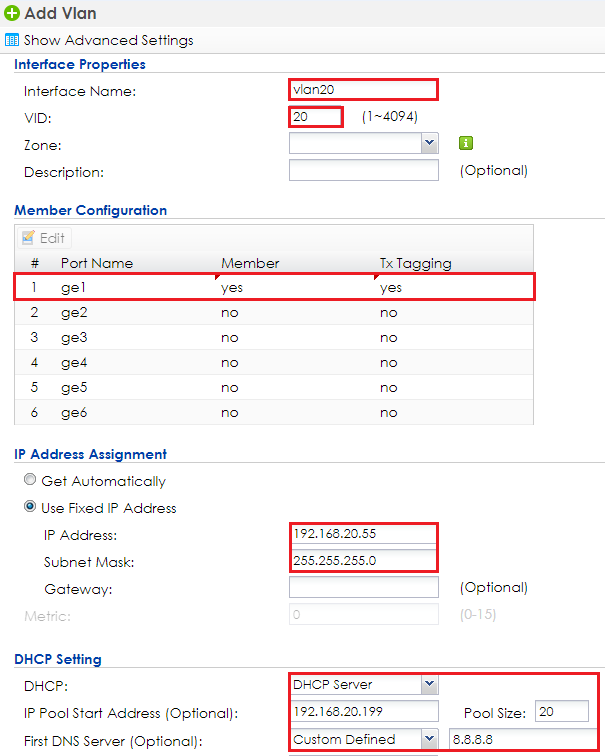Click First DNS Server field 8.8.8.8
This screenshot has height=756, width=605.
tap(524, 739)
